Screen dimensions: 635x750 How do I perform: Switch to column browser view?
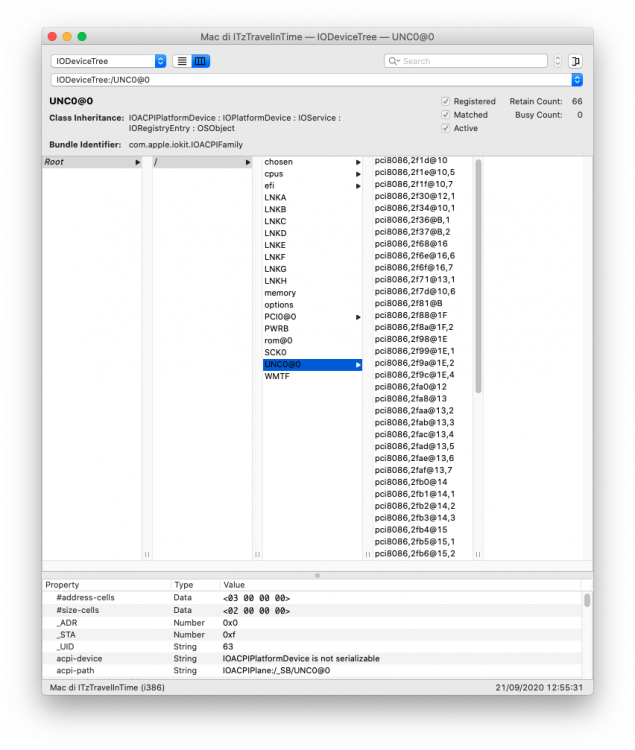[x=200, y=61]
